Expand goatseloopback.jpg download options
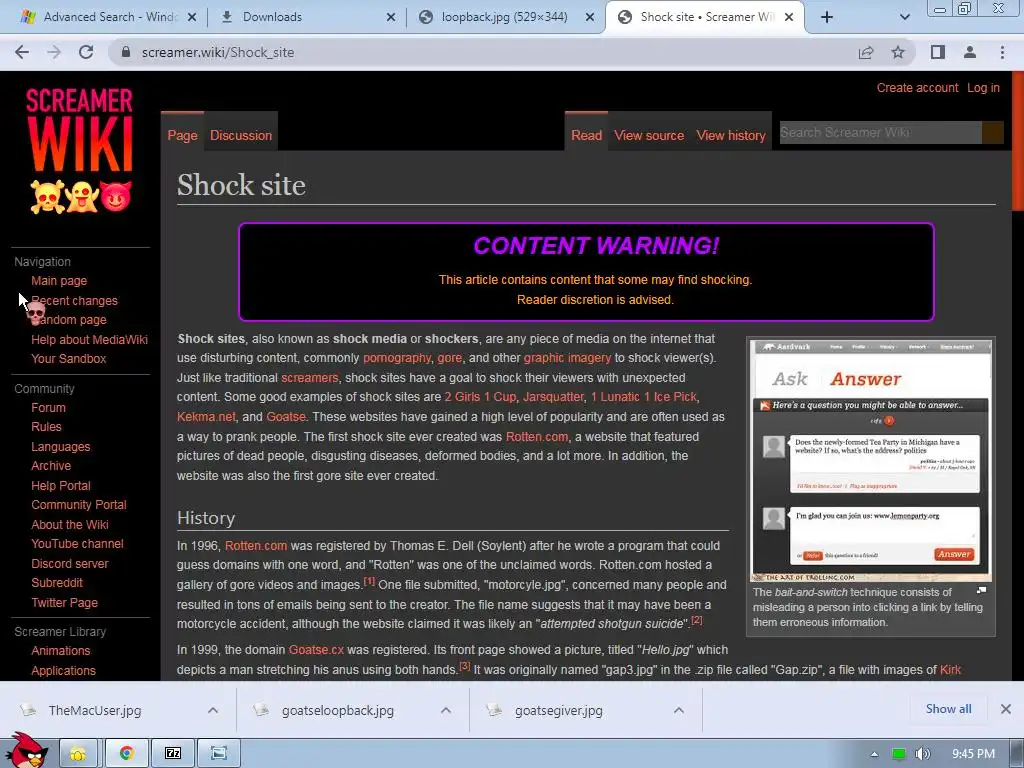Viewport: 1024px width, 768px height. pyautogui.click(x=445, y=710)
